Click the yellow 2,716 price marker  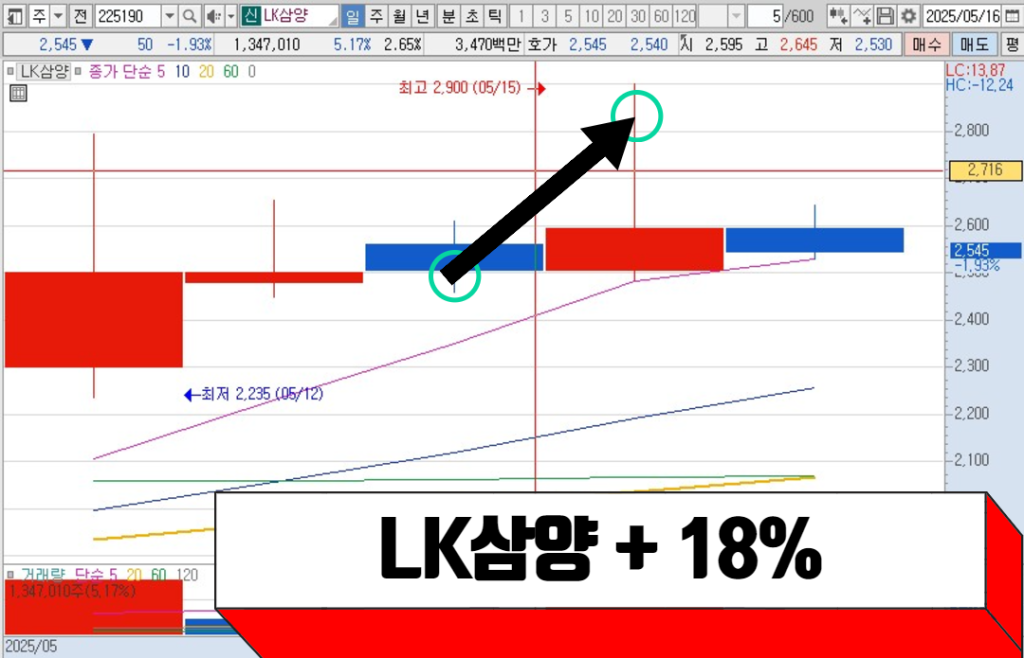point(986,171)
